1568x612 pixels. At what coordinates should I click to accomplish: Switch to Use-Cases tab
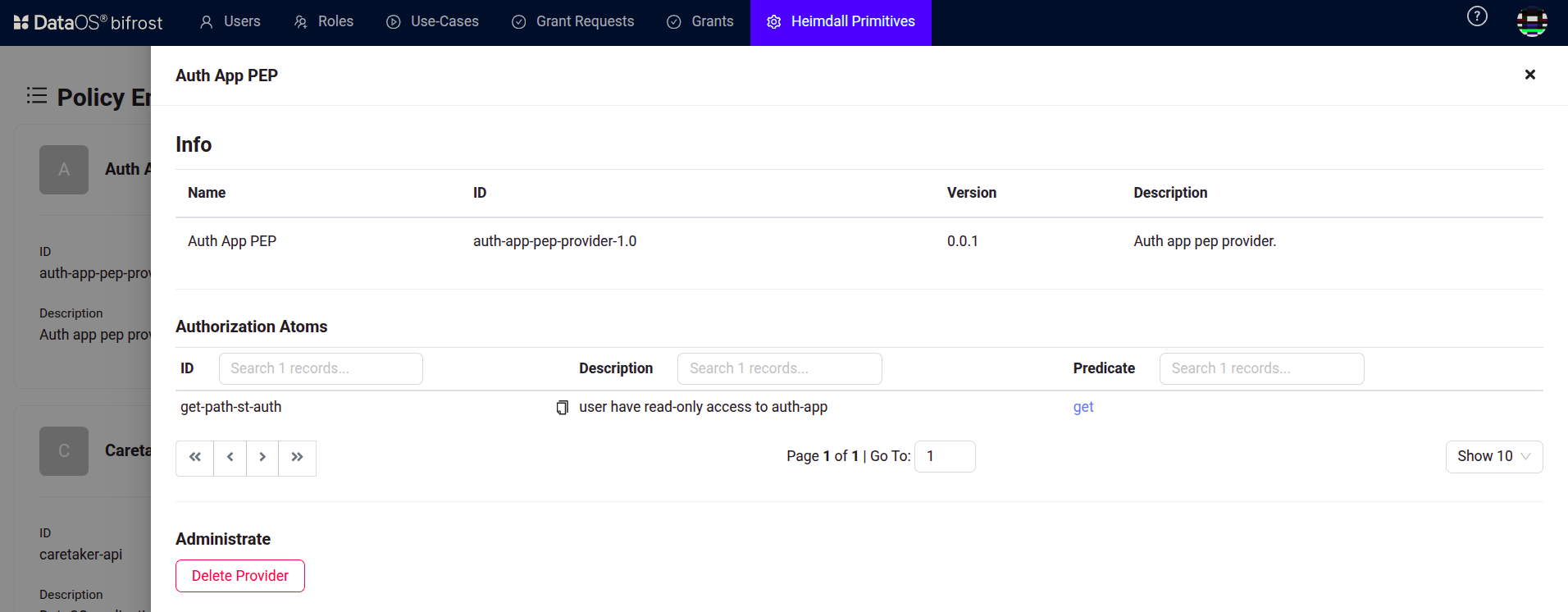(x=432, y=22)
